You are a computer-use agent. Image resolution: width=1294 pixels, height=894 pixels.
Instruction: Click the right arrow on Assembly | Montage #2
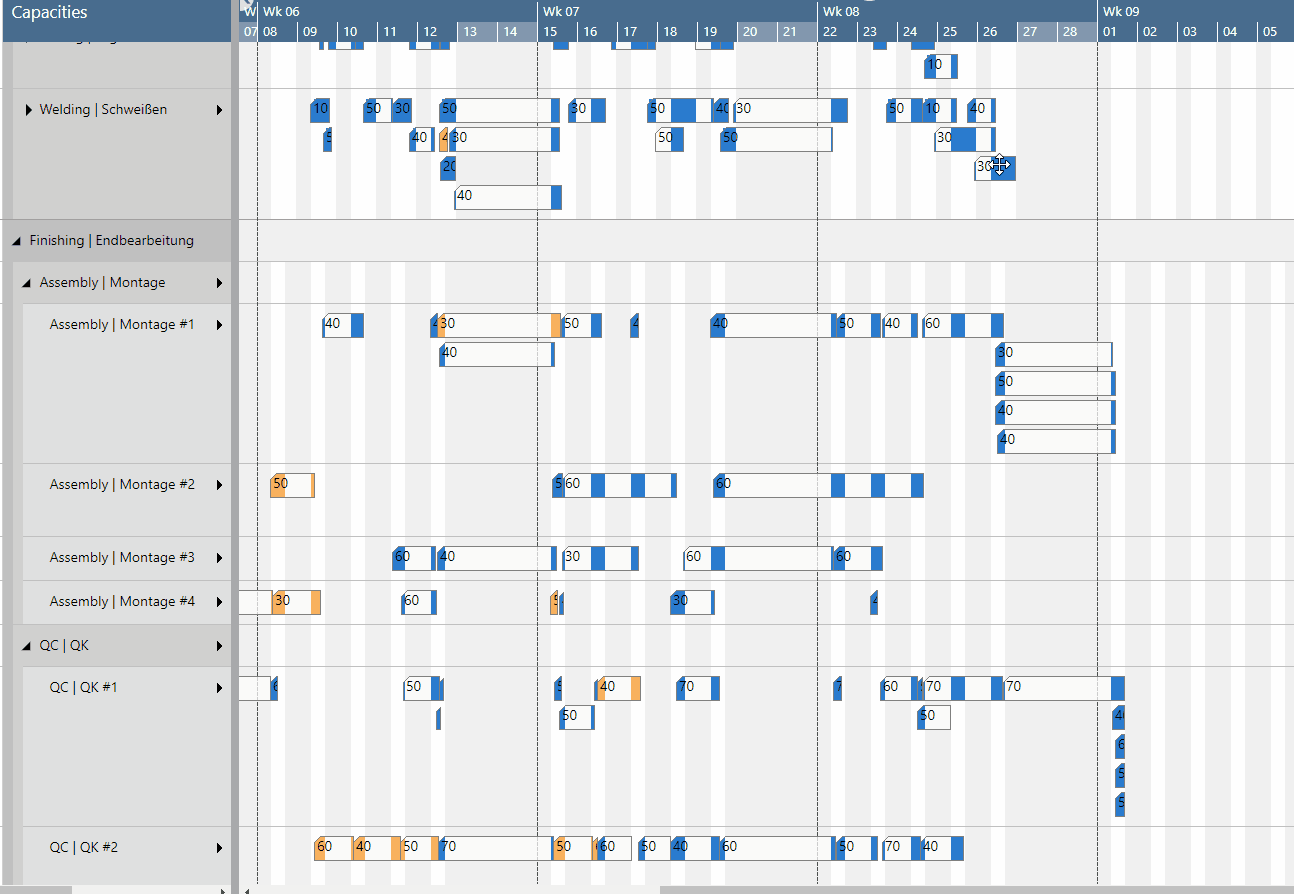coord(219,485)
